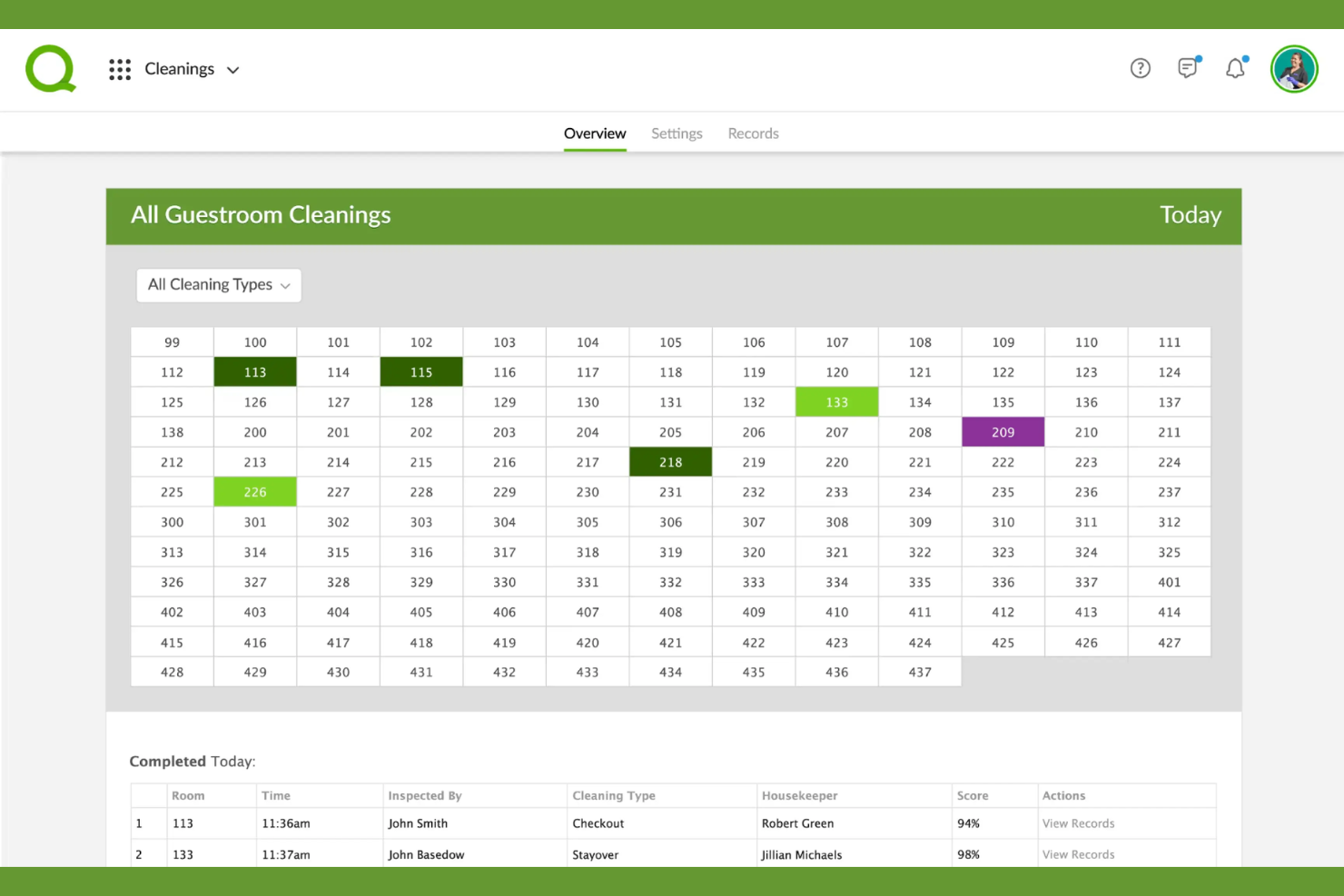1344x896 pixels.
Task: Select room 300 in the grid
Action: [x=173, y=522]
